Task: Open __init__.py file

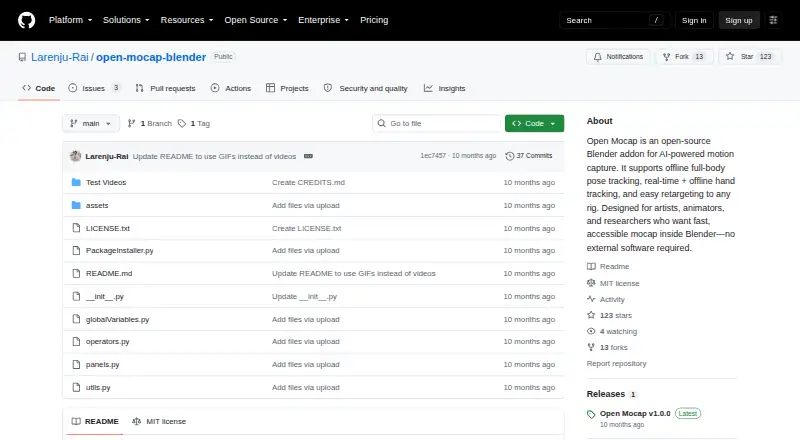Action: (x=105, y=297)
